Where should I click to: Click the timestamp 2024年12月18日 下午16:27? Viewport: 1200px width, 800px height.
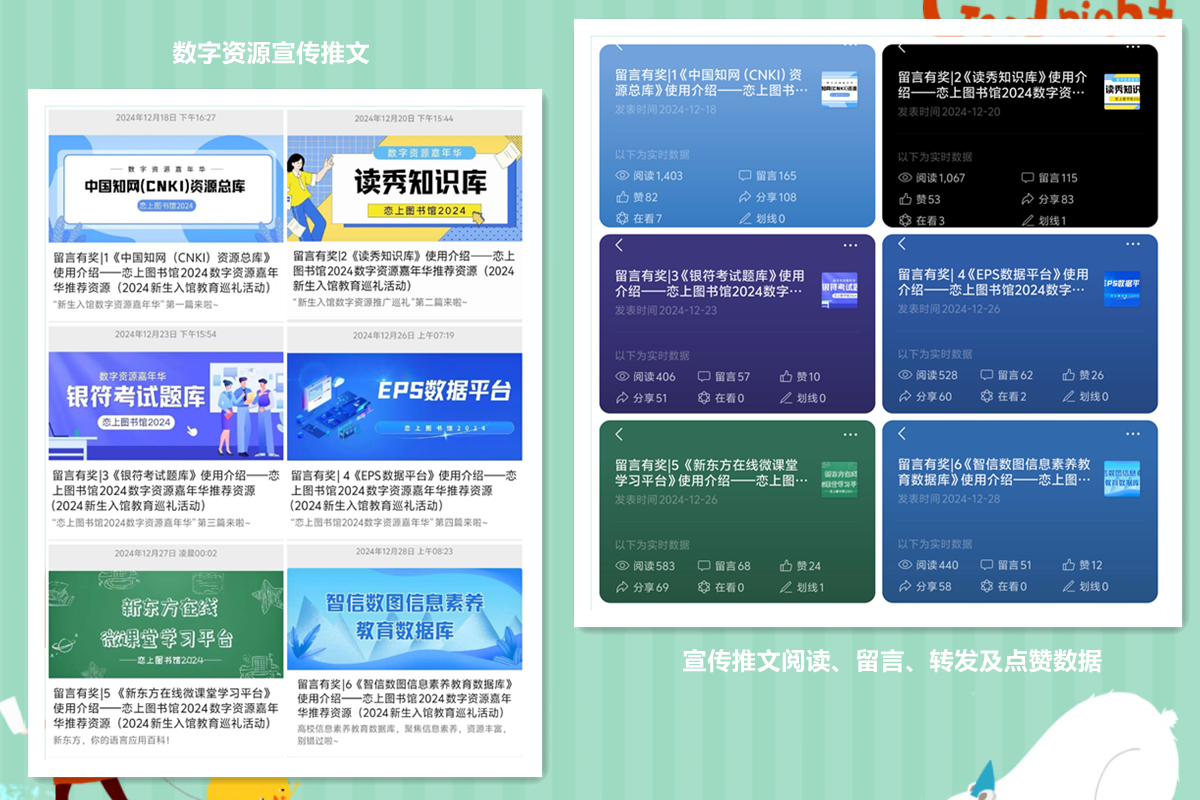[166, 118]
